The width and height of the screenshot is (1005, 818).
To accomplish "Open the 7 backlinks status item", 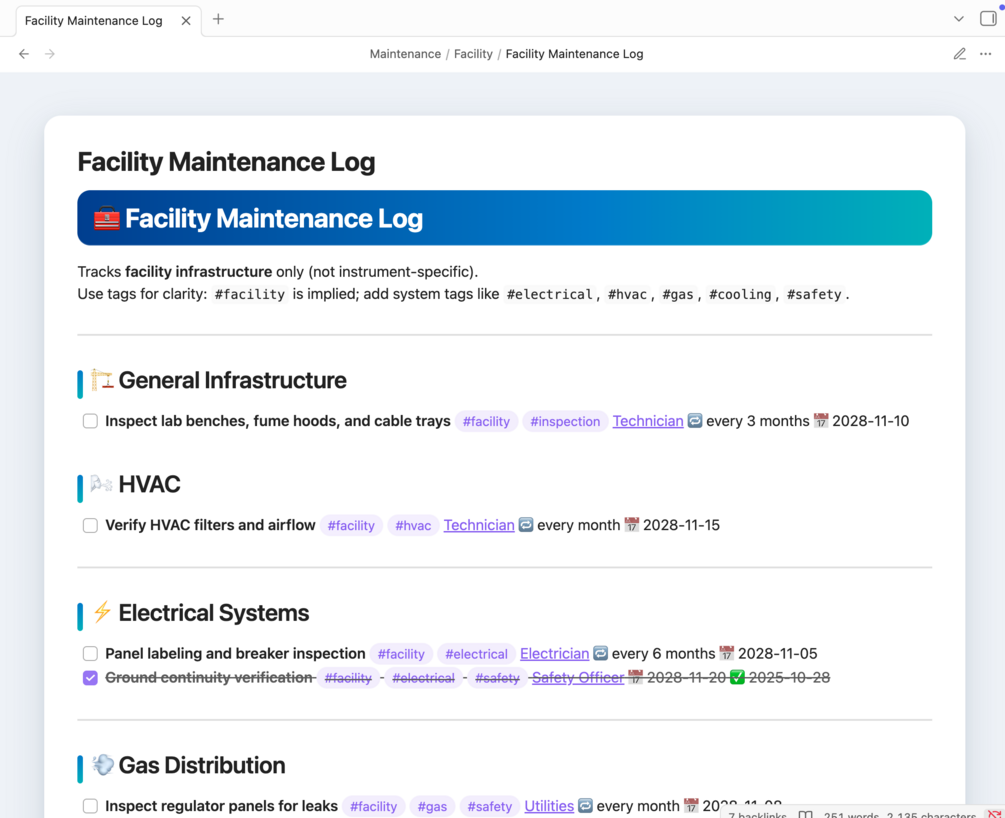I will point(758,815).
